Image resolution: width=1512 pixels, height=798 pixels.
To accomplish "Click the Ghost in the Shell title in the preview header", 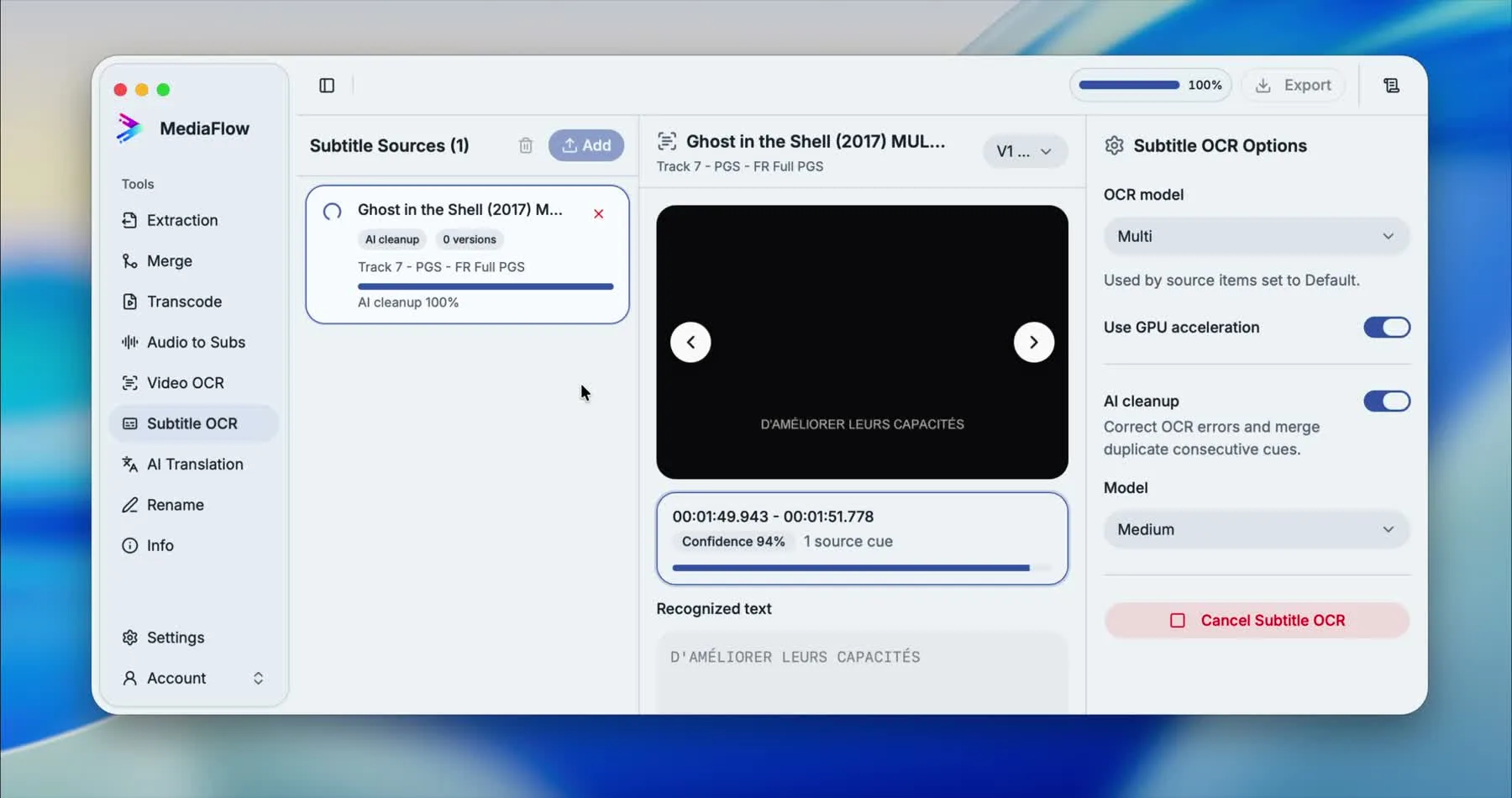I will [x=816, y=141].
